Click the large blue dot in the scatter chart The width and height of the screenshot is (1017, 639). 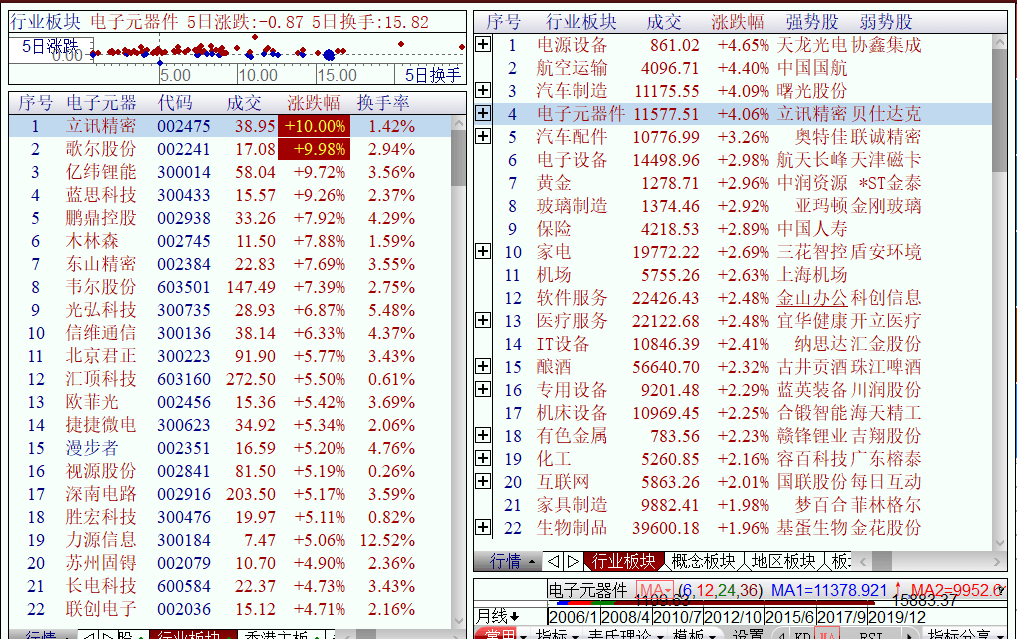click(329, 54)
